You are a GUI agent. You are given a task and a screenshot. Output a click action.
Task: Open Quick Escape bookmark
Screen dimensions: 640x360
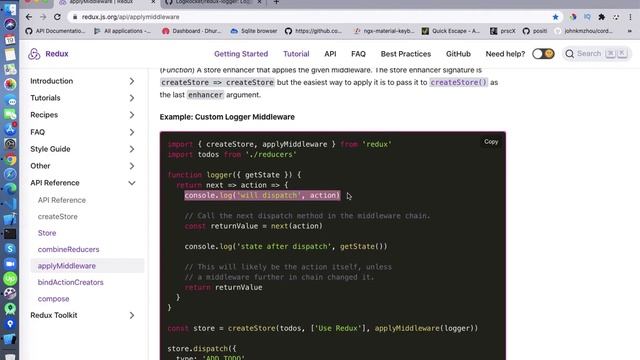451,31
